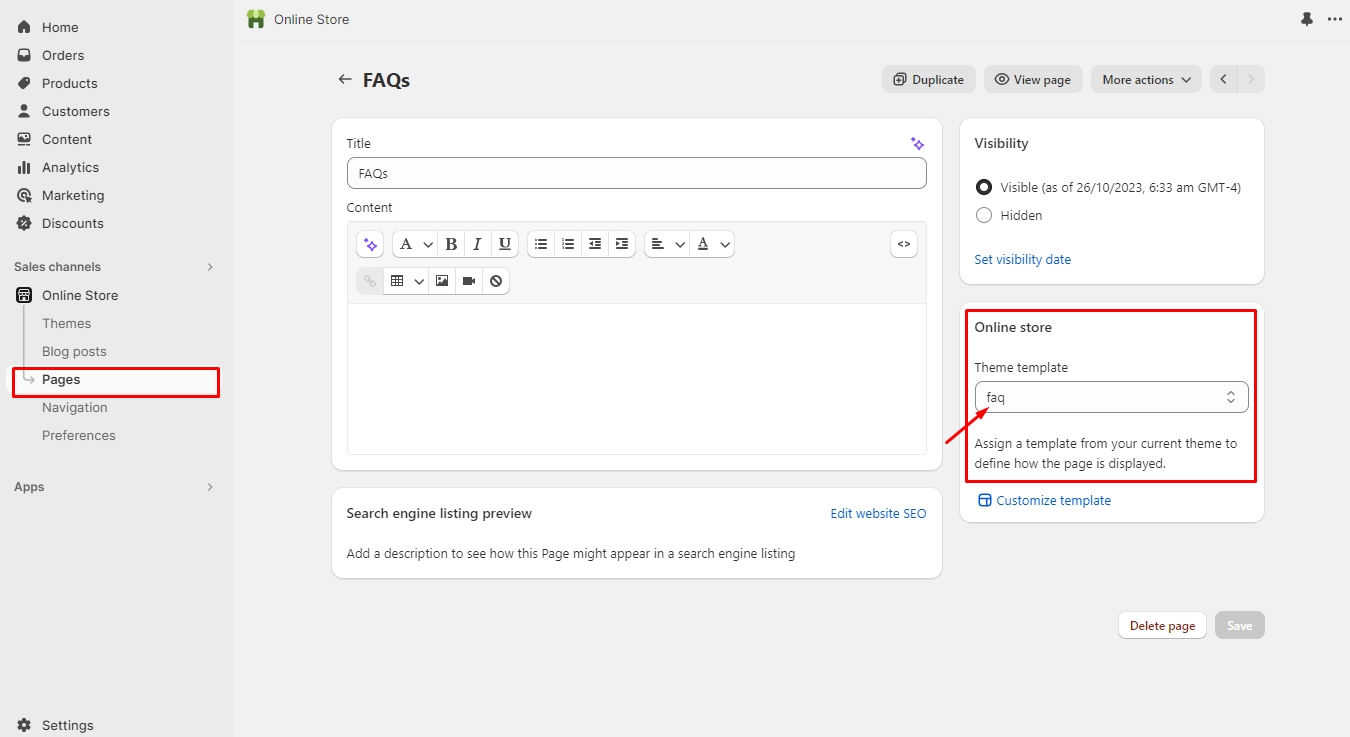Expand the More actions dropdown

click(x=1146, y=80)
